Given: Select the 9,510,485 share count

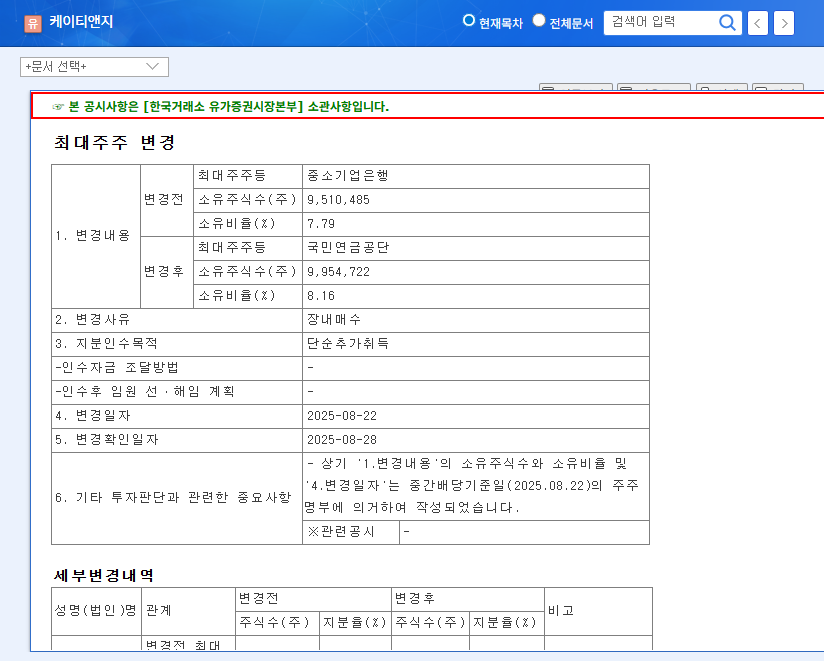Looking at the screenshot, I should pyautogui.click(x=338, y=200).
